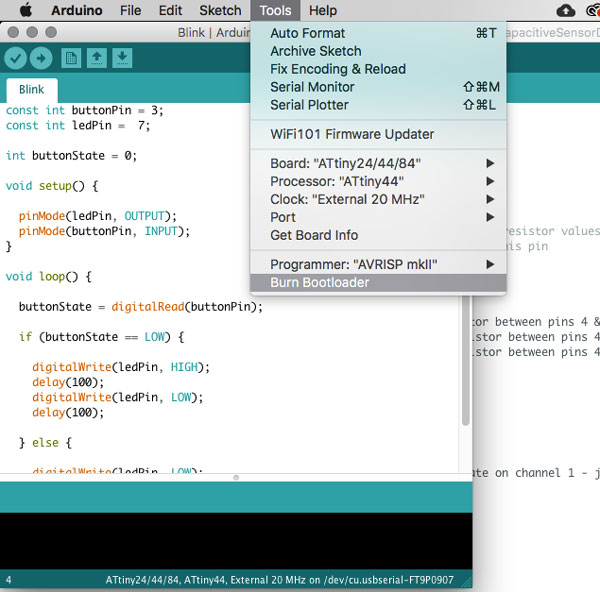This screenshot has height=592, width=600.
Task: Click "digitalWrite(ledPin, LOW);" line above delay
Action: [117, 397]
